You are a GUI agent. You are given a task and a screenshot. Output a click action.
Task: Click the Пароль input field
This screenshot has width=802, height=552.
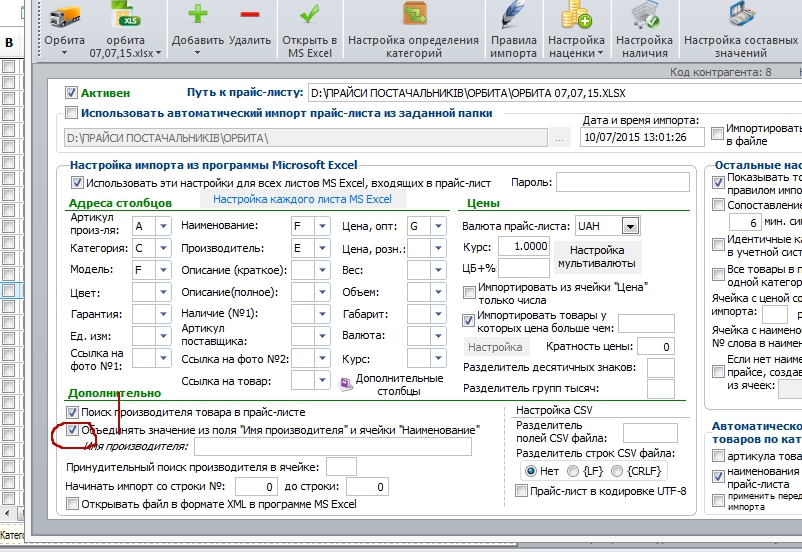(x=622, y=182)
